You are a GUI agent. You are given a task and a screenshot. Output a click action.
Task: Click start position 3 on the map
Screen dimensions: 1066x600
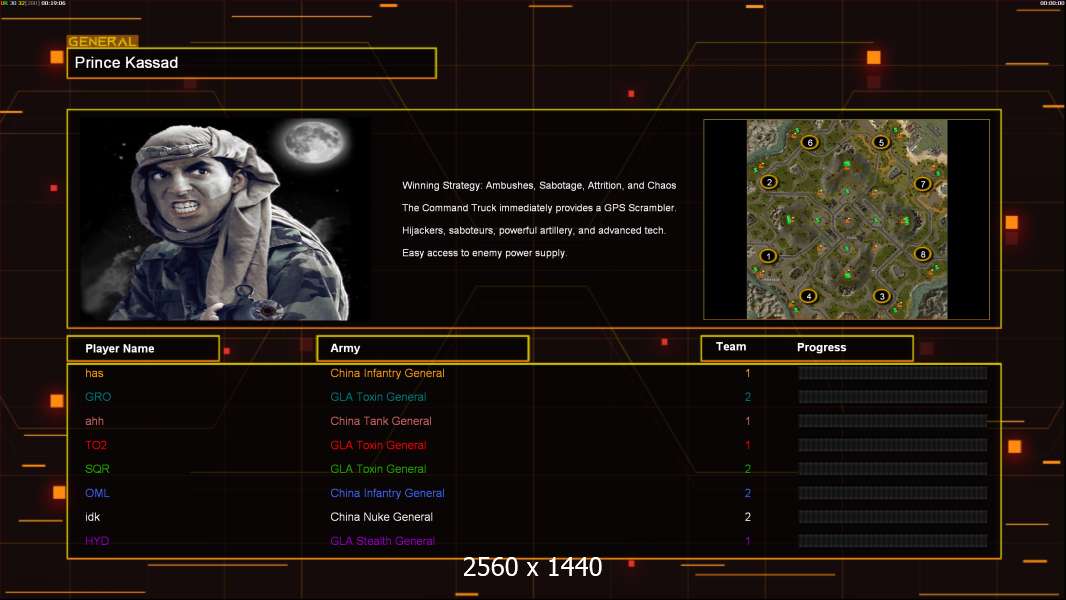[x=882, y=296]
